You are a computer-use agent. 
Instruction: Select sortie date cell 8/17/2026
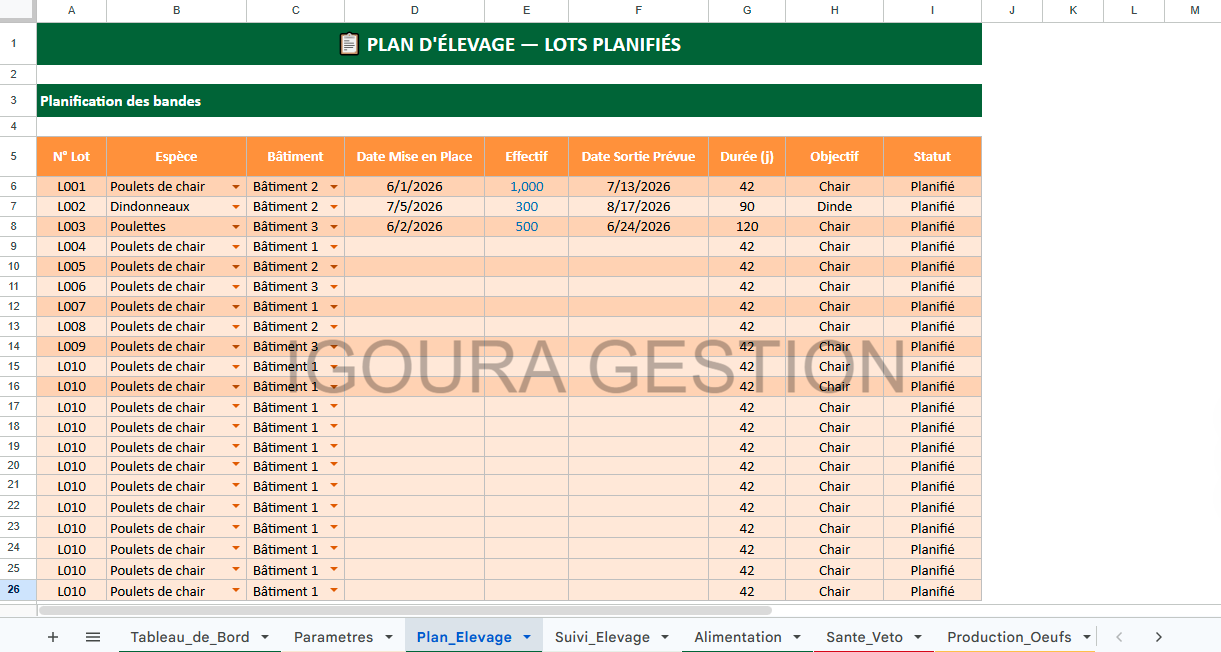(639, 207)
